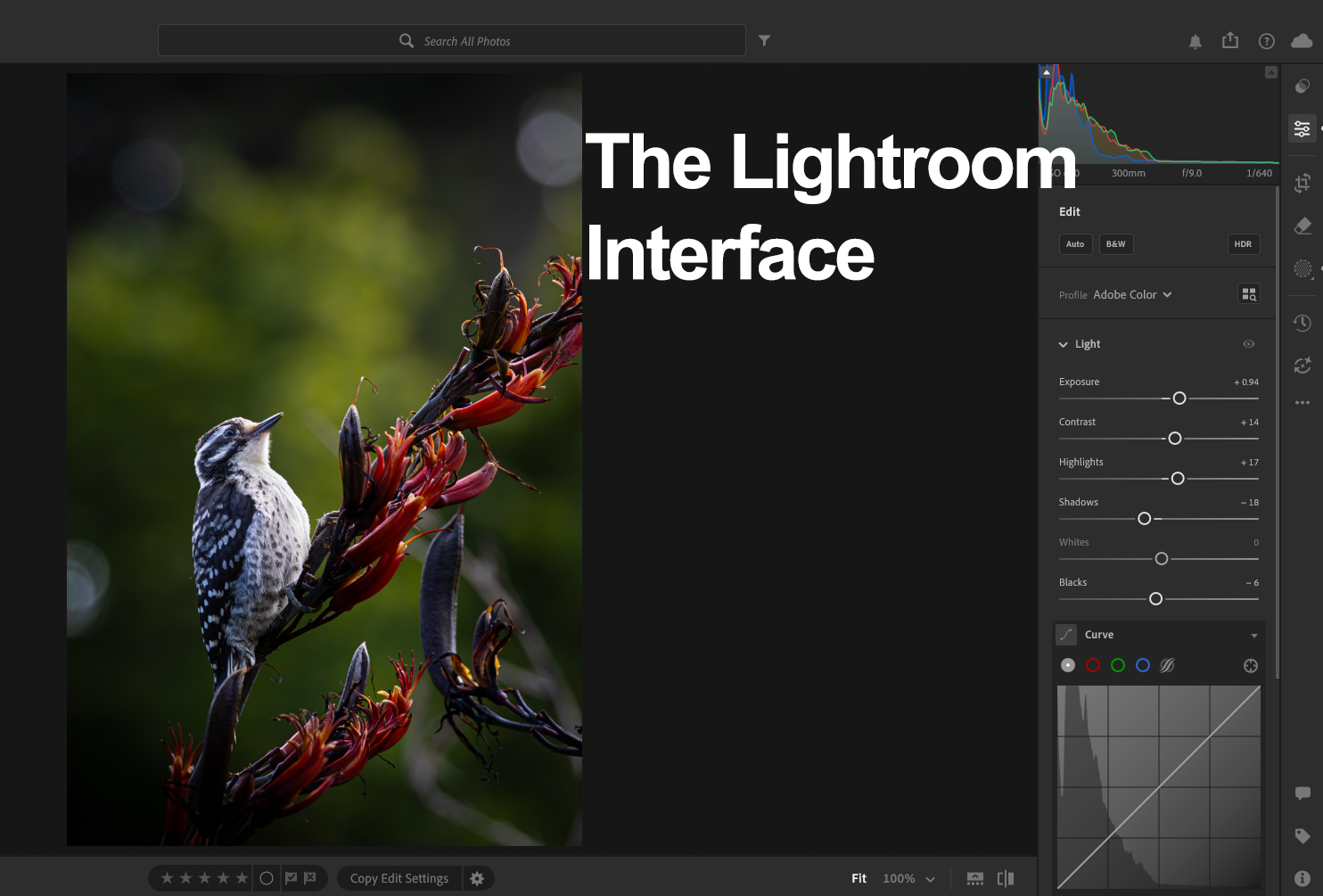Screen dimensions: 1323x896
Task: Click the Contrast slider handle
Action: pos(1175,439)
